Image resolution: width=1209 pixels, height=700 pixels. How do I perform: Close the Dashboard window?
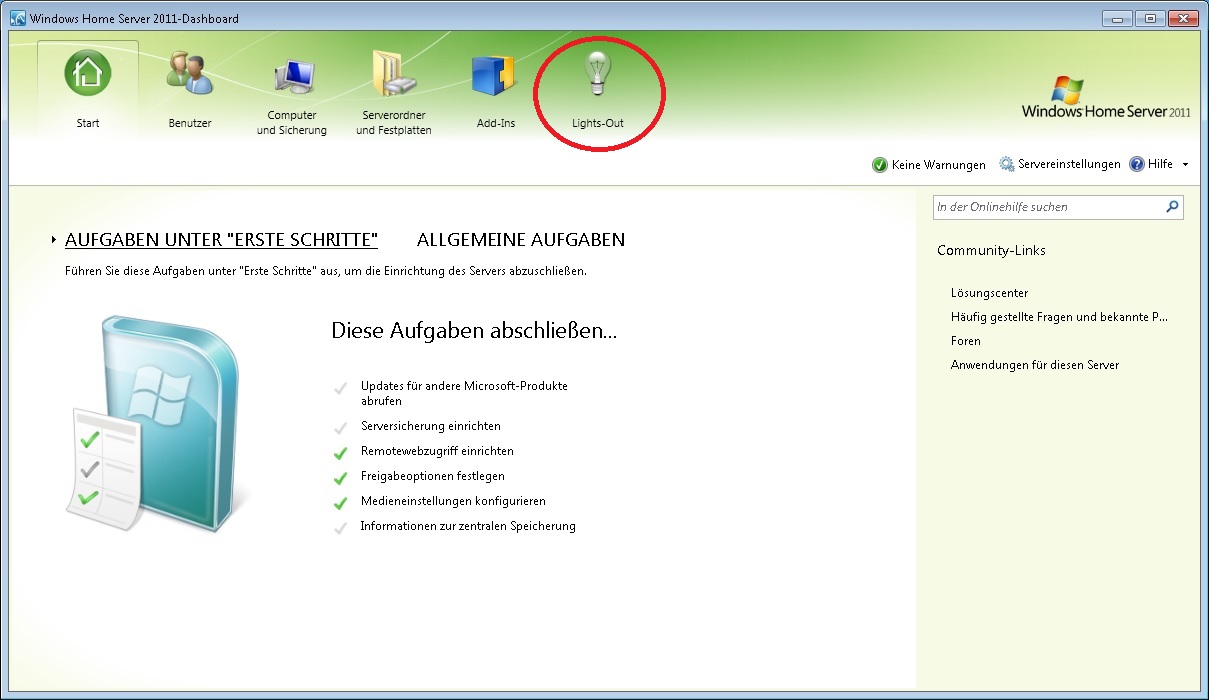tap(1183, 18)
